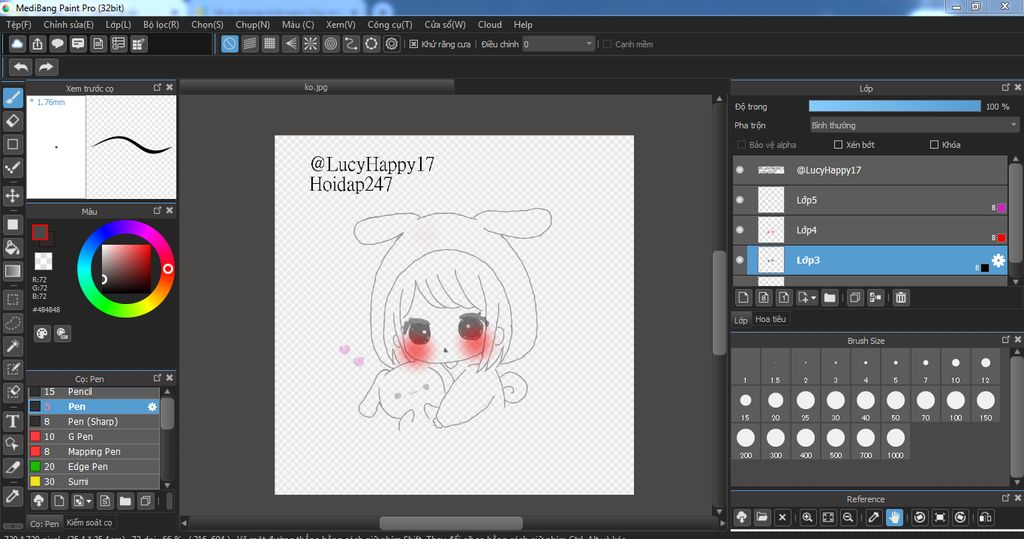This screenshot has width=1024, height=539.
Task: Open add brush dropdown in brush panel
Action: pyautogui.click(x=89, y=501)
